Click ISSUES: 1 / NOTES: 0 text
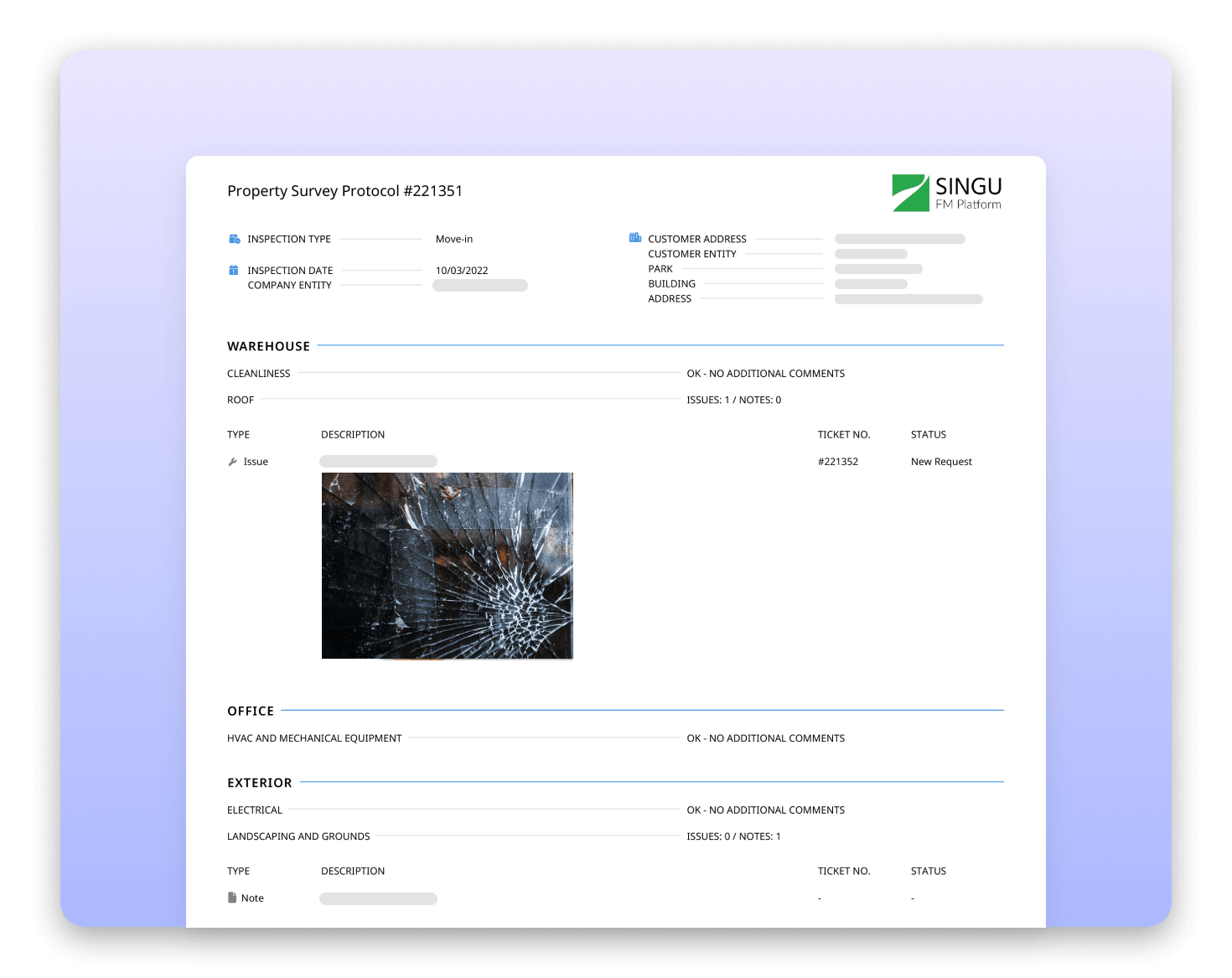The width and height of the screenshot is (1232, 978). [734, 400]
